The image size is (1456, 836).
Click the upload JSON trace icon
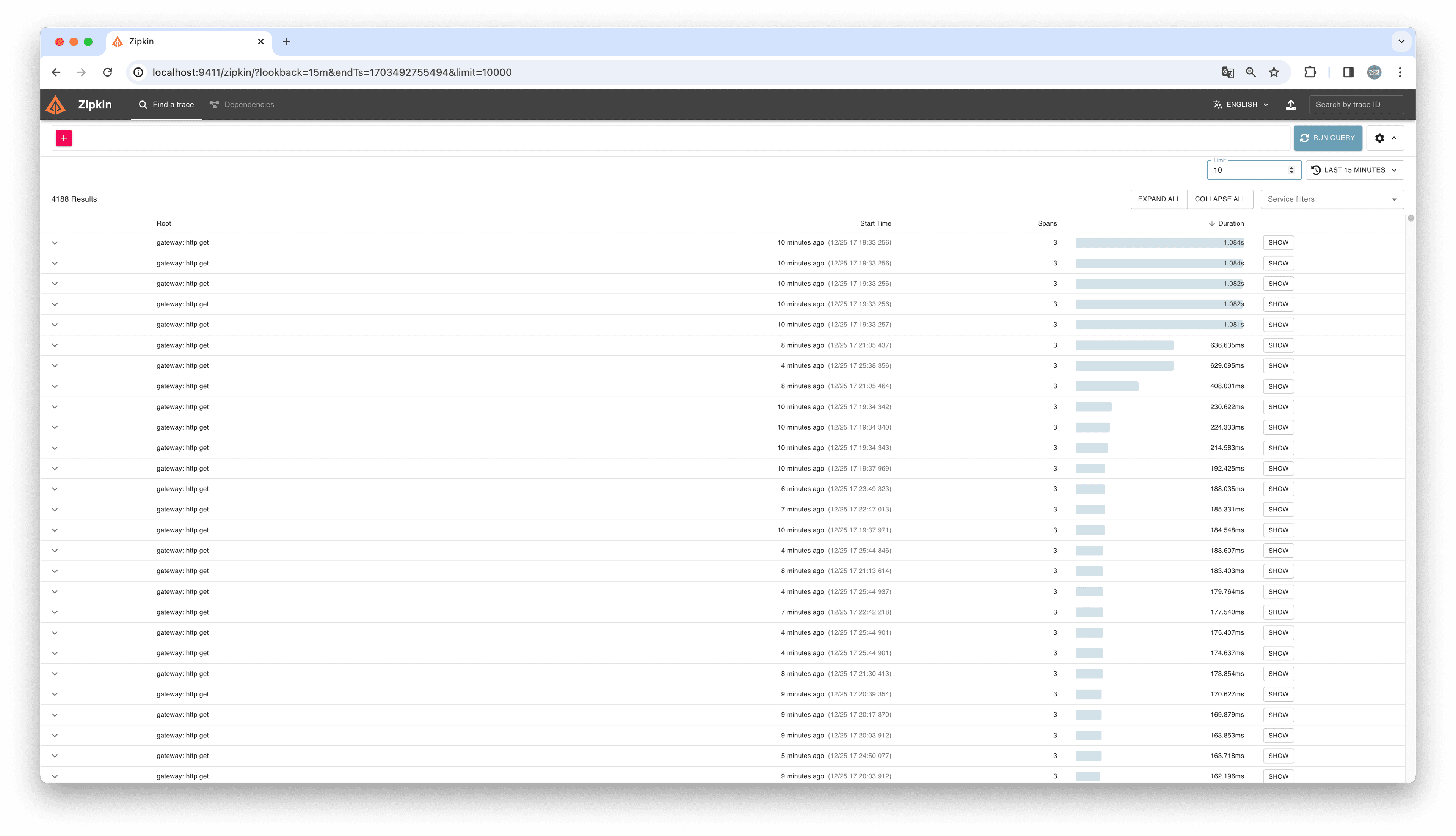[x=1291, y=105]
